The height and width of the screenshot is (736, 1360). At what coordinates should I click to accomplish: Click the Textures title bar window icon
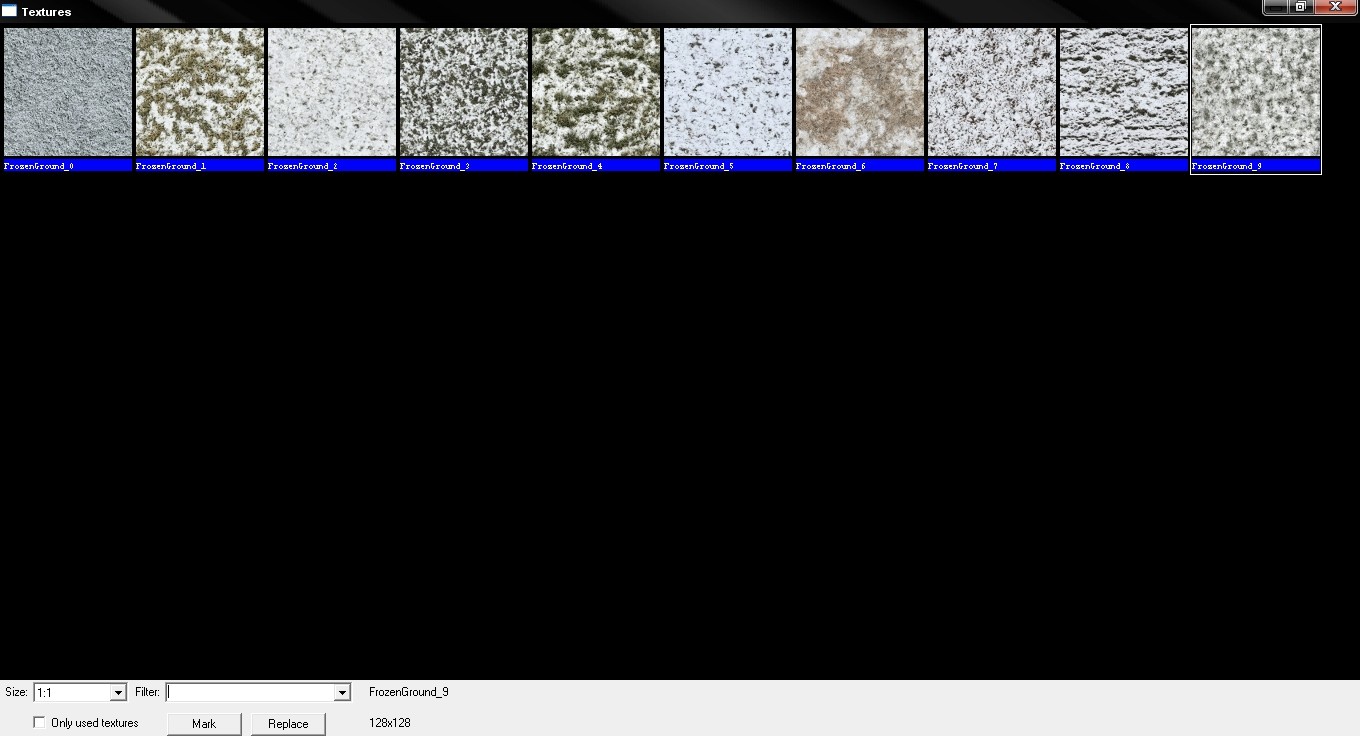pos(9,12)
